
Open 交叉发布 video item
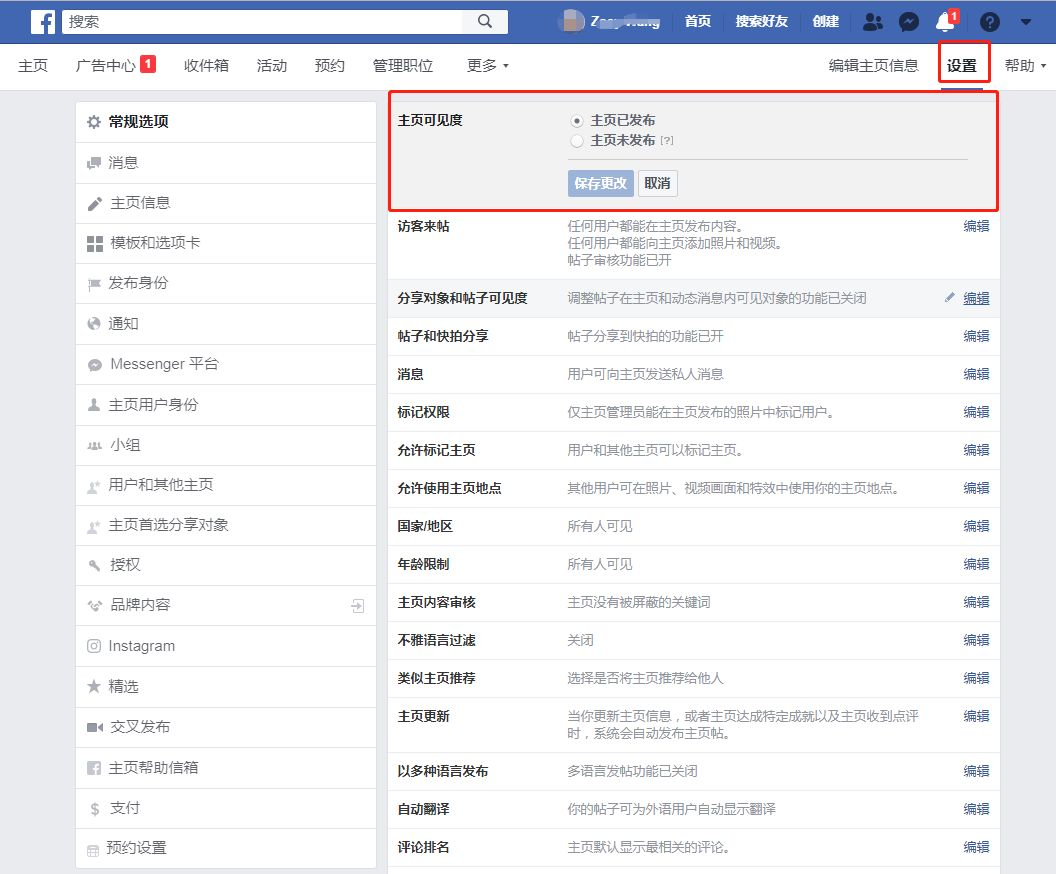point(226,727)
